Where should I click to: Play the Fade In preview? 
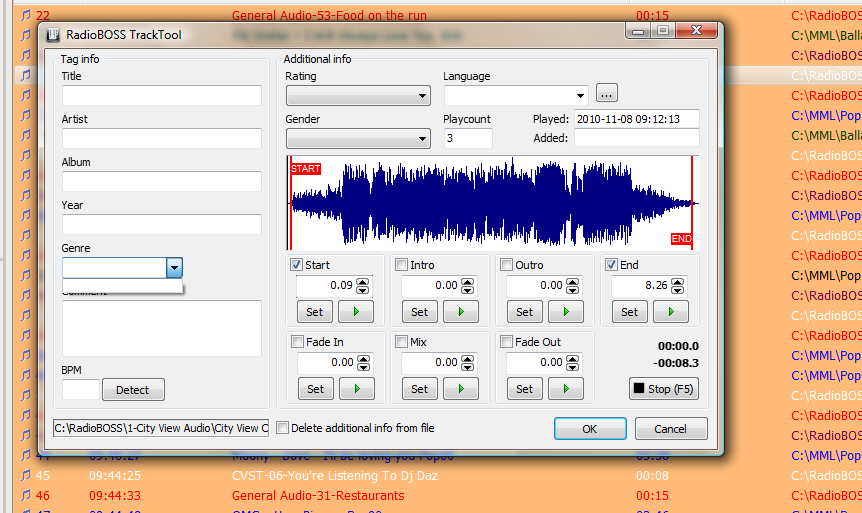coord(357,389)
